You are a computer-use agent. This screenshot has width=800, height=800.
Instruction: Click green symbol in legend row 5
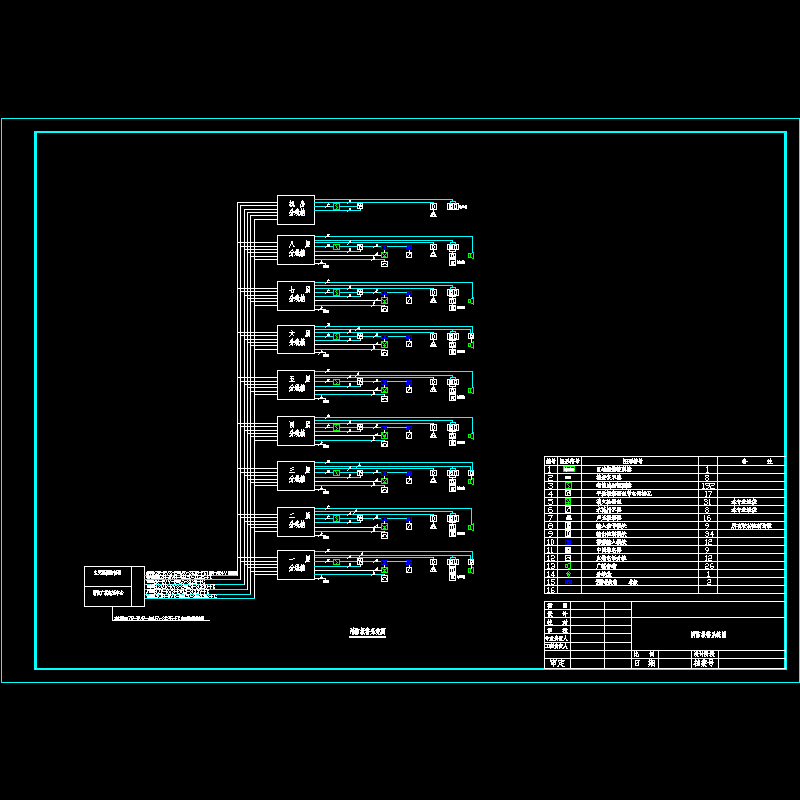(568, 502)
